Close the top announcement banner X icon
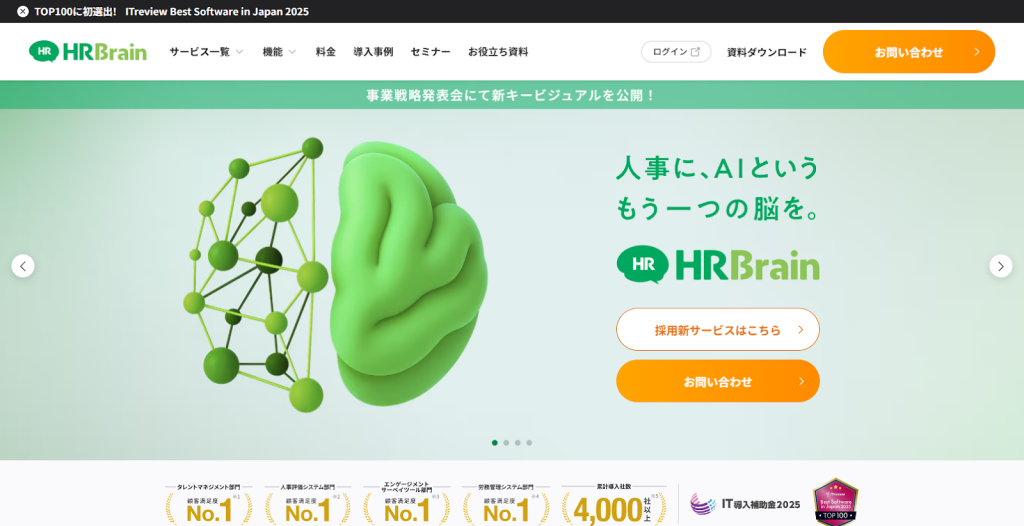Screen dimensions: 1024x526 click(x=23, y=12)
